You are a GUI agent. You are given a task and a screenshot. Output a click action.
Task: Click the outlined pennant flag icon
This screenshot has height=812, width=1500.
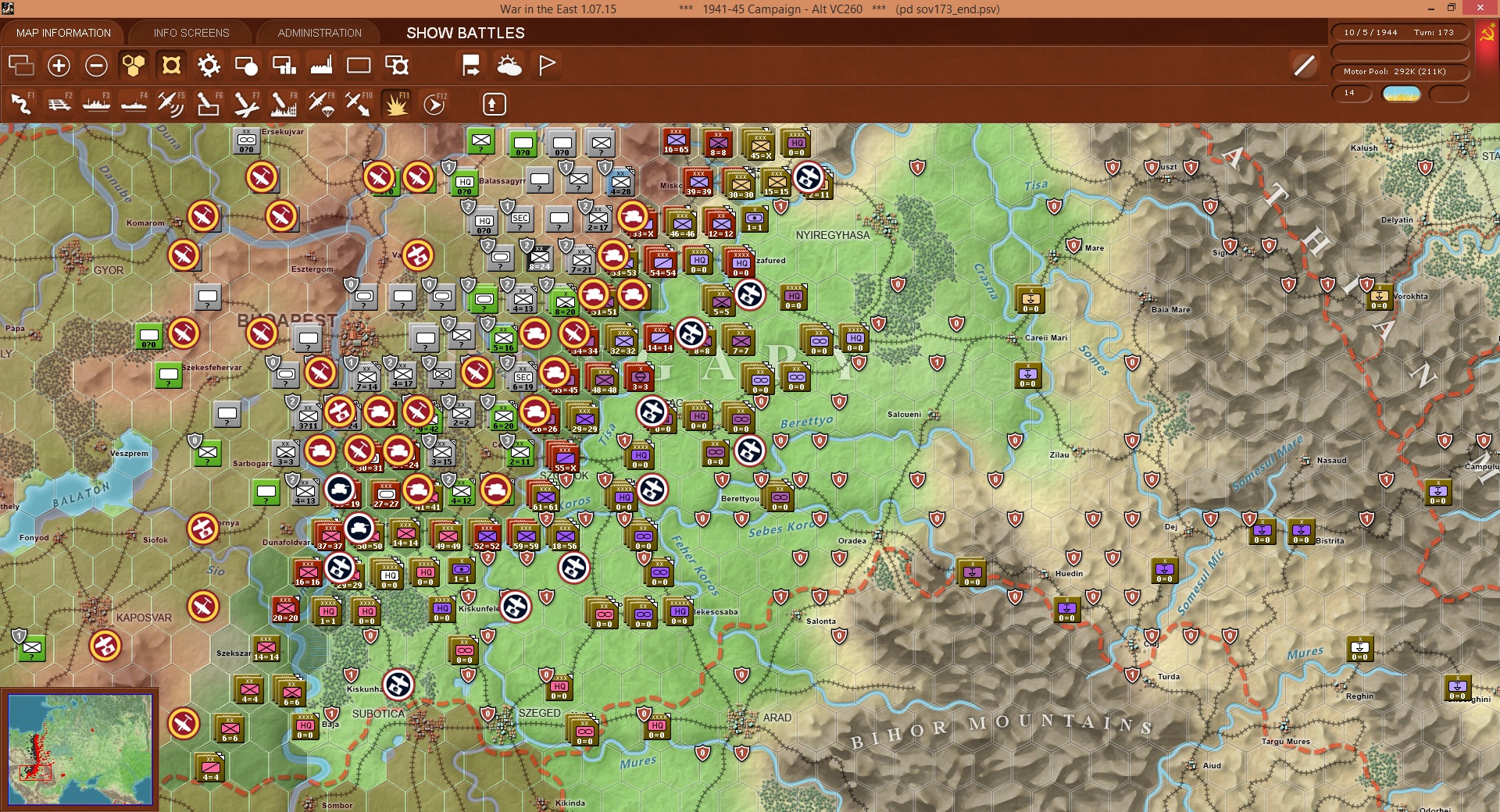(x=547, y=66)
